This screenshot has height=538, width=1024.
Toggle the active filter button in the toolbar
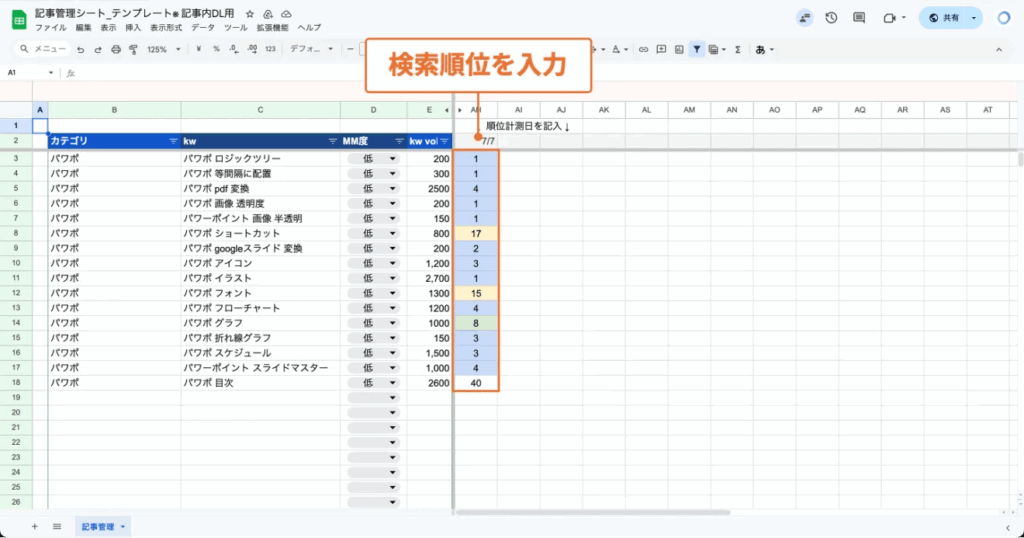[x=697, y=49]
